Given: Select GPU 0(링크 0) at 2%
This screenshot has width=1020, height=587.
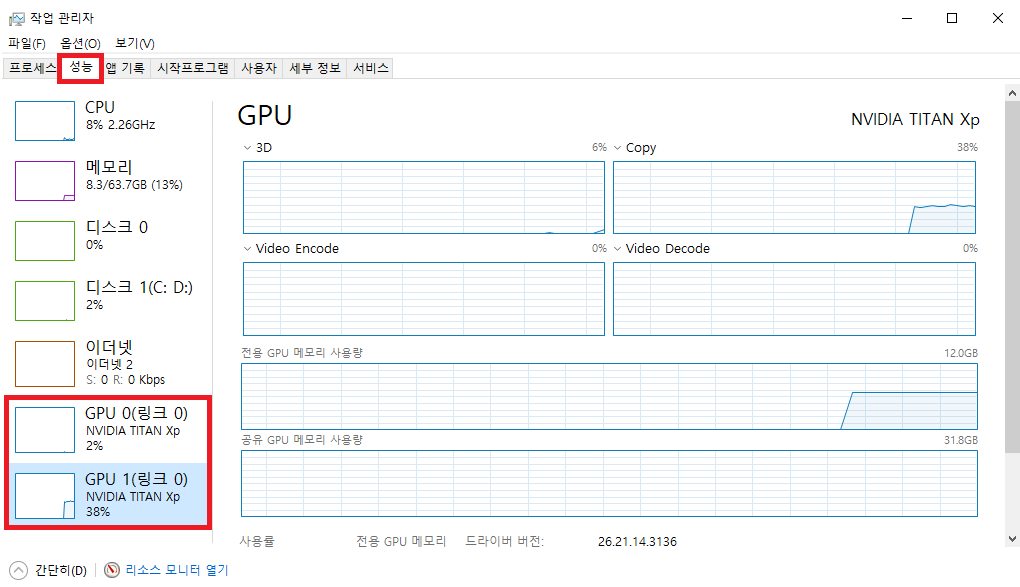Looking at the screenshot, I should click(x=108, y=430).
